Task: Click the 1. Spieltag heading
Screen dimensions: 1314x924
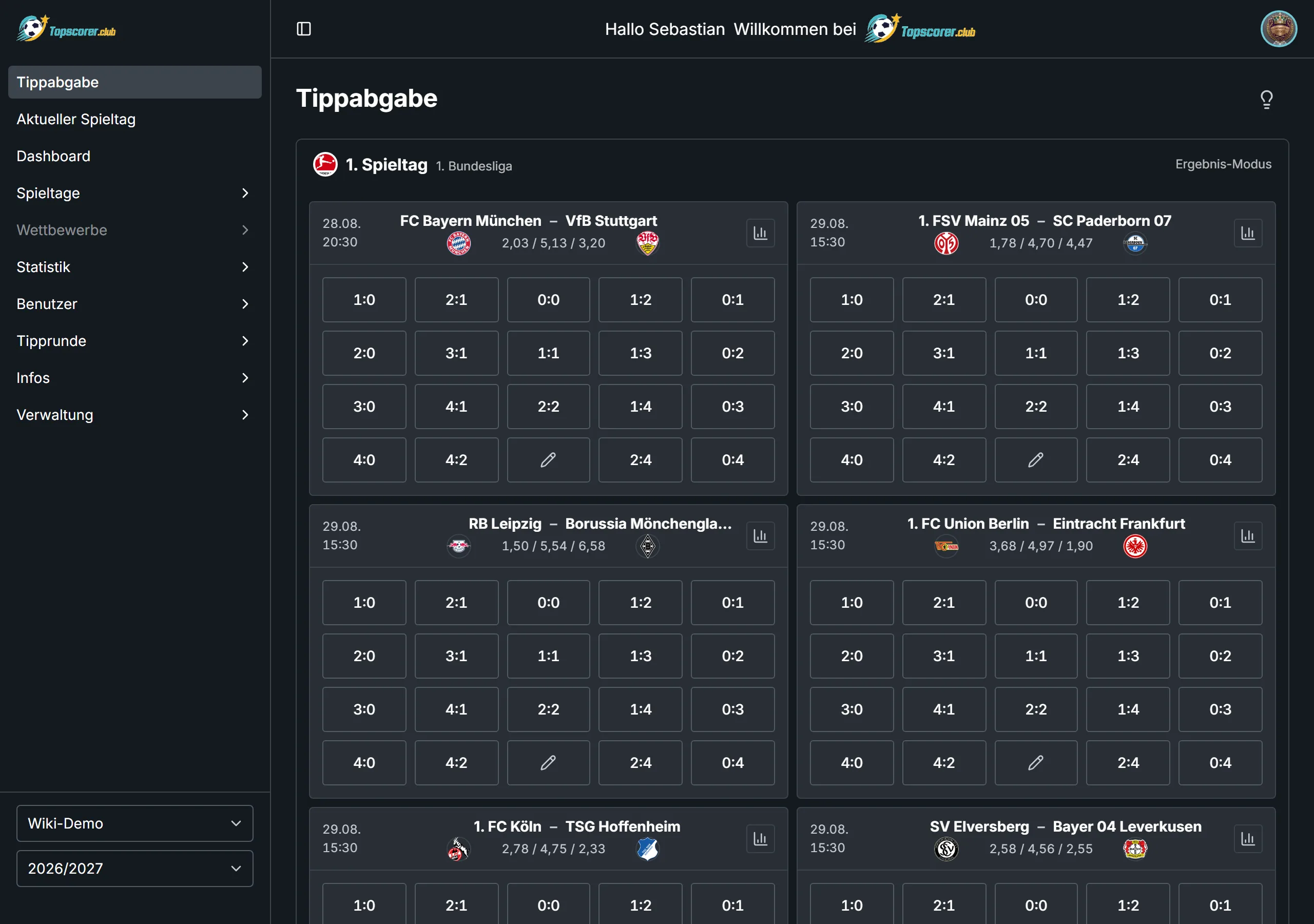Action: click(x=387, y=165)
